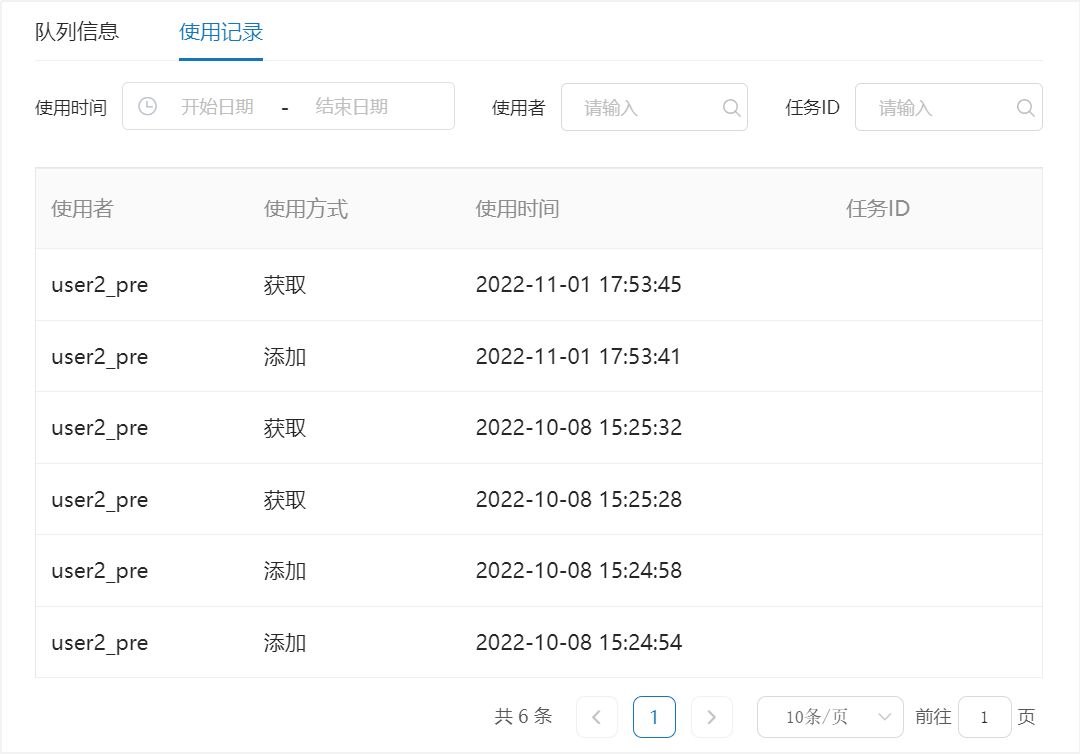The height and width of the screenshot is (754, 1080).
Task: Click the 使用方式 column header
Action: pos(306,209)
